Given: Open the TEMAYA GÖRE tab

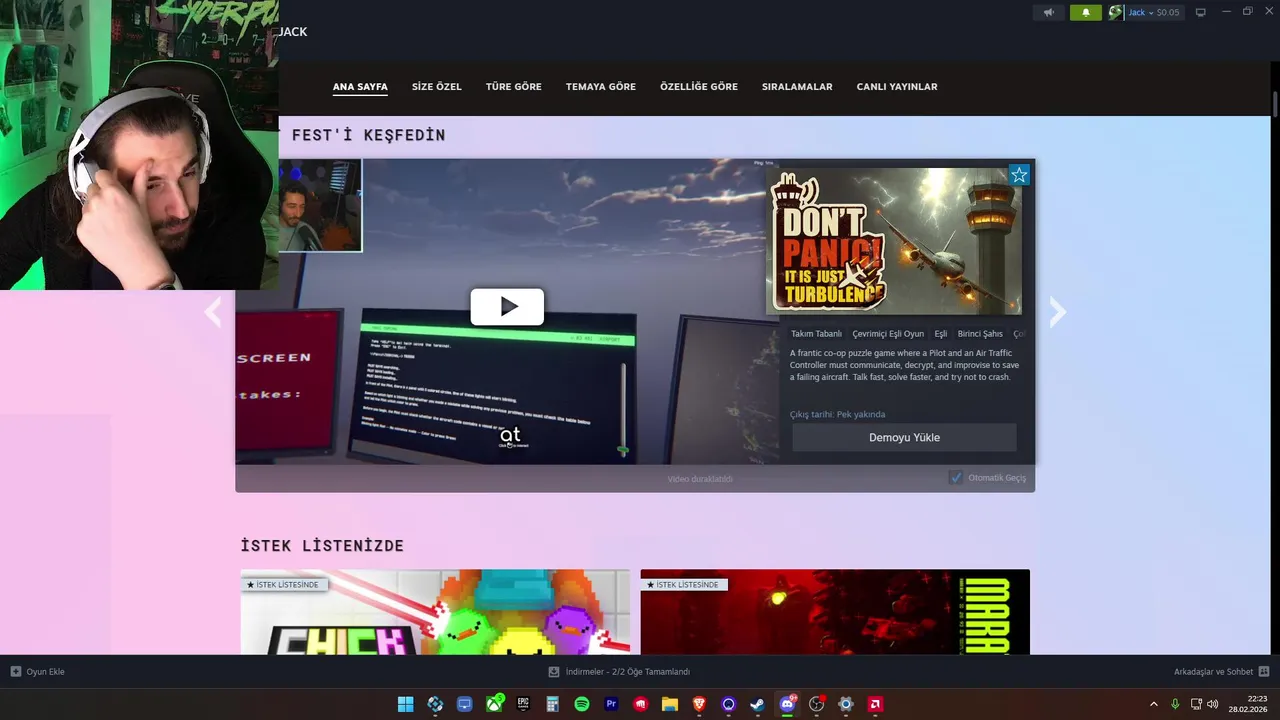Looking at the screenshot, I should [x=601, y=87].
